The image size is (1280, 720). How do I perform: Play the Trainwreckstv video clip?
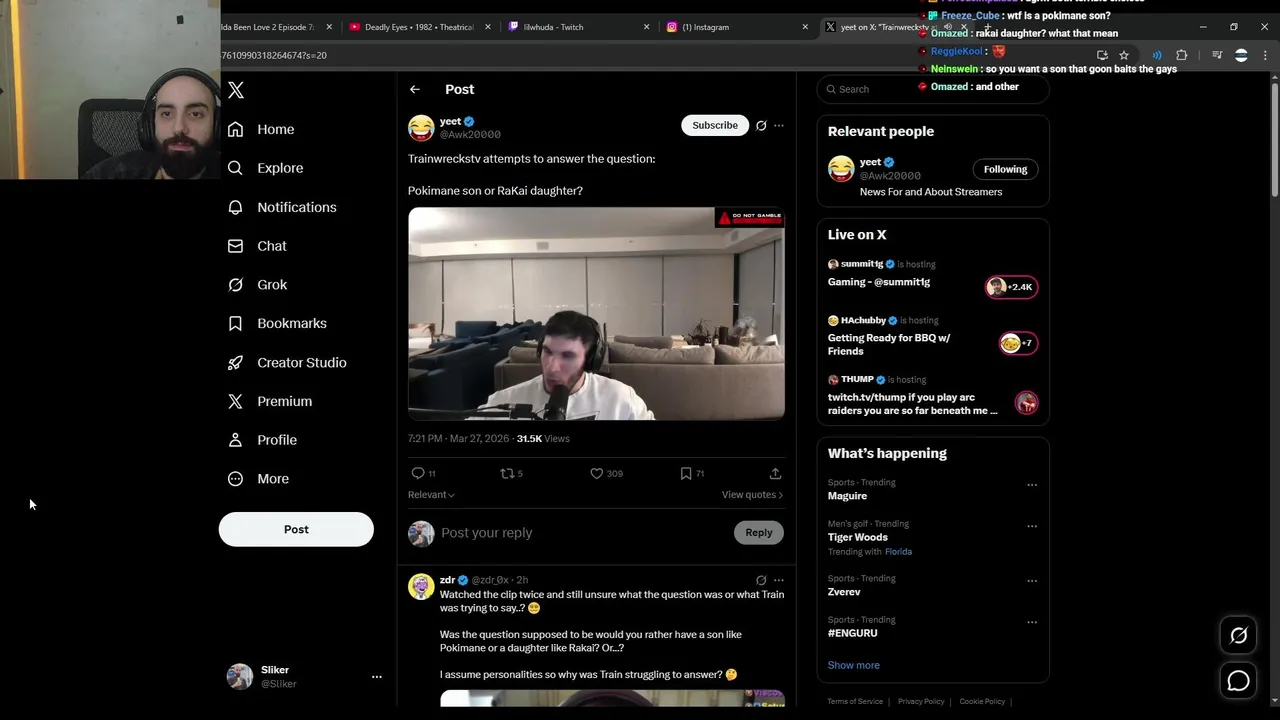[596, 314]
